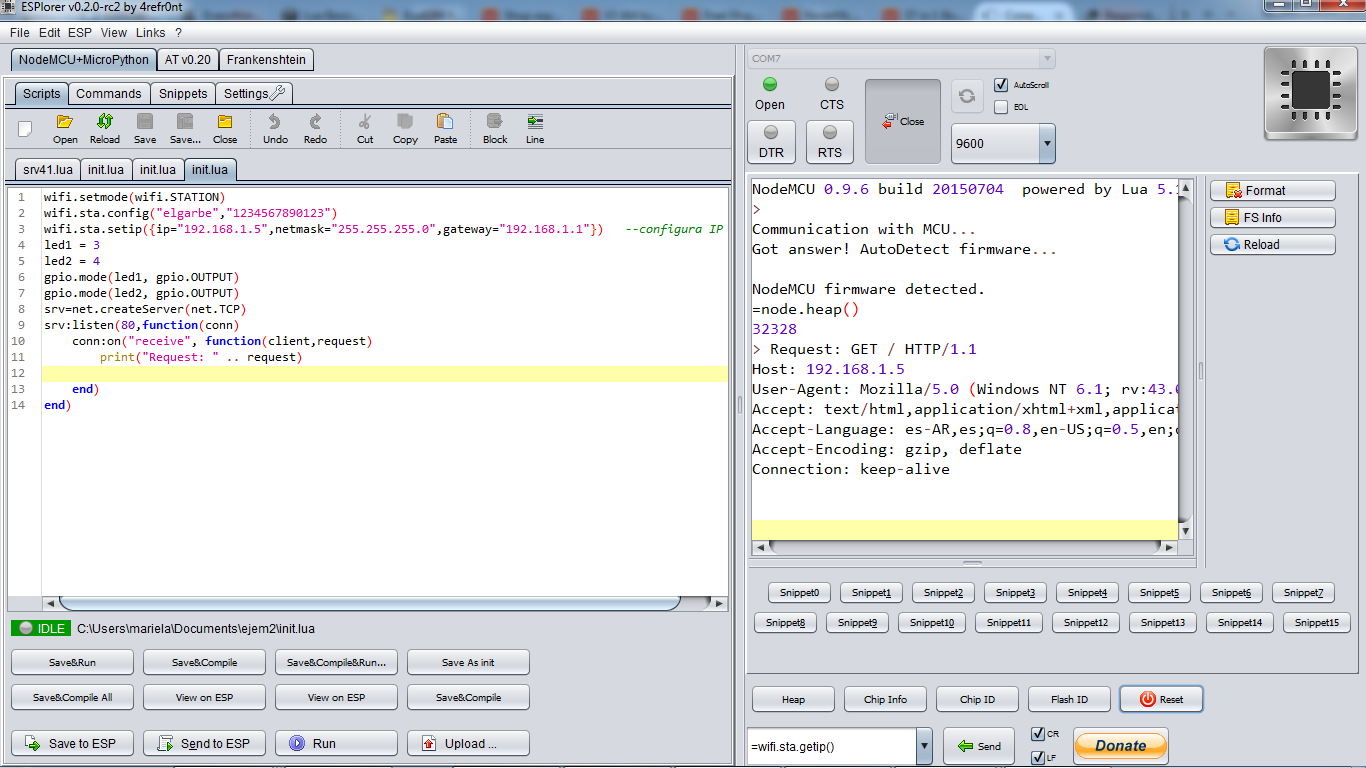
Task: Toggle the CR checkbox
Action: pyautogui.click(x=1038, y=734)
